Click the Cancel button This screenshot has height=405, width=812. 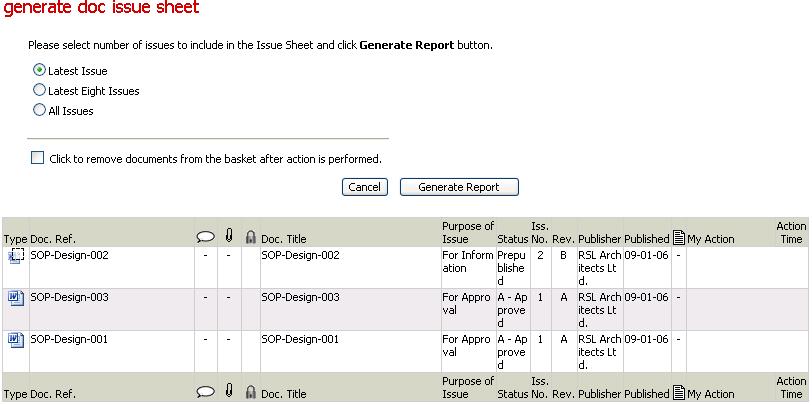coord(365,187)
